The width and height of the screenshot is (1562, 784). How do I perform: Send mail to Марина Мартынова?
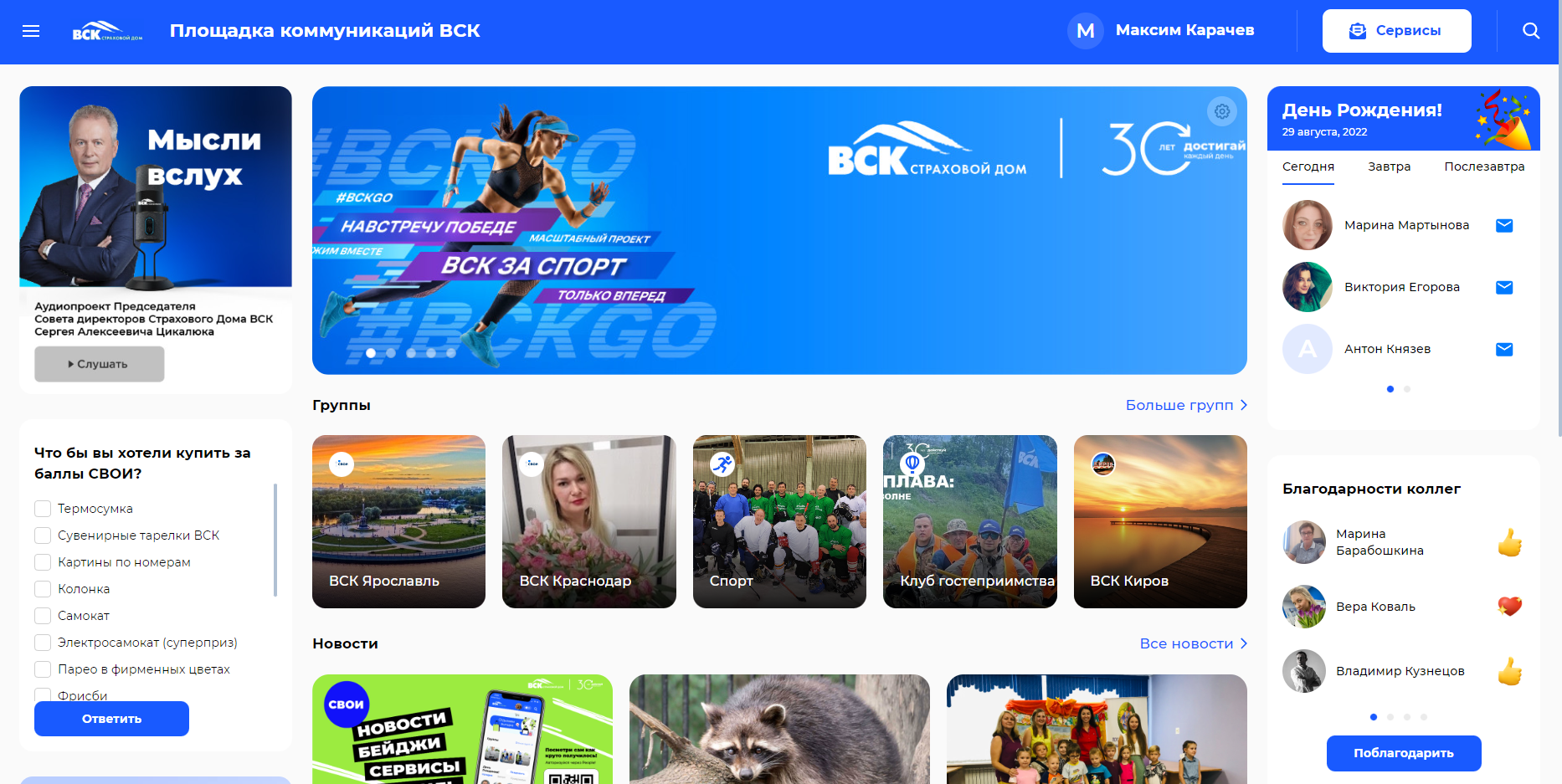[1504, 225]
